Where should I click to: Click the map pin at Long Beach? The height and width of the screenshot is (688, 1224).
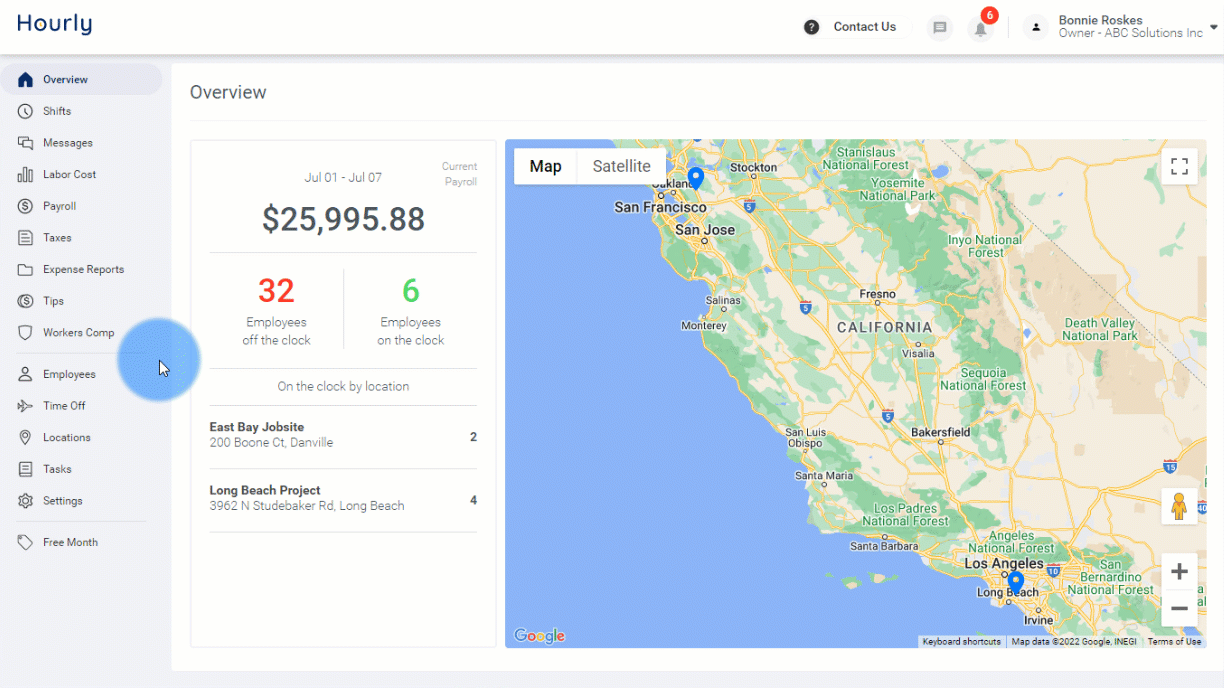click(1015, 583)
